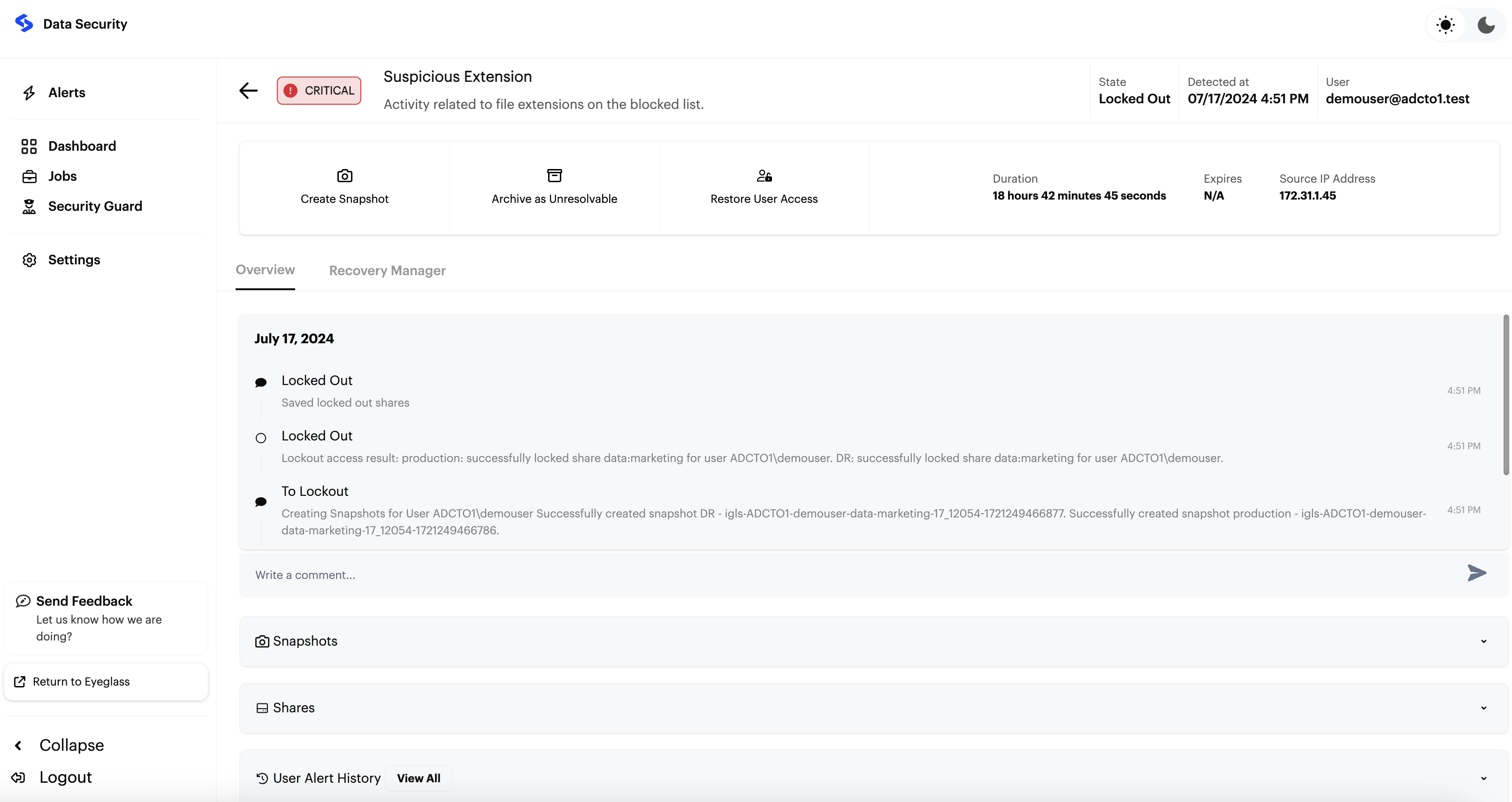
Task: Expand the Snapshots section
Action: pos(1483,641)
